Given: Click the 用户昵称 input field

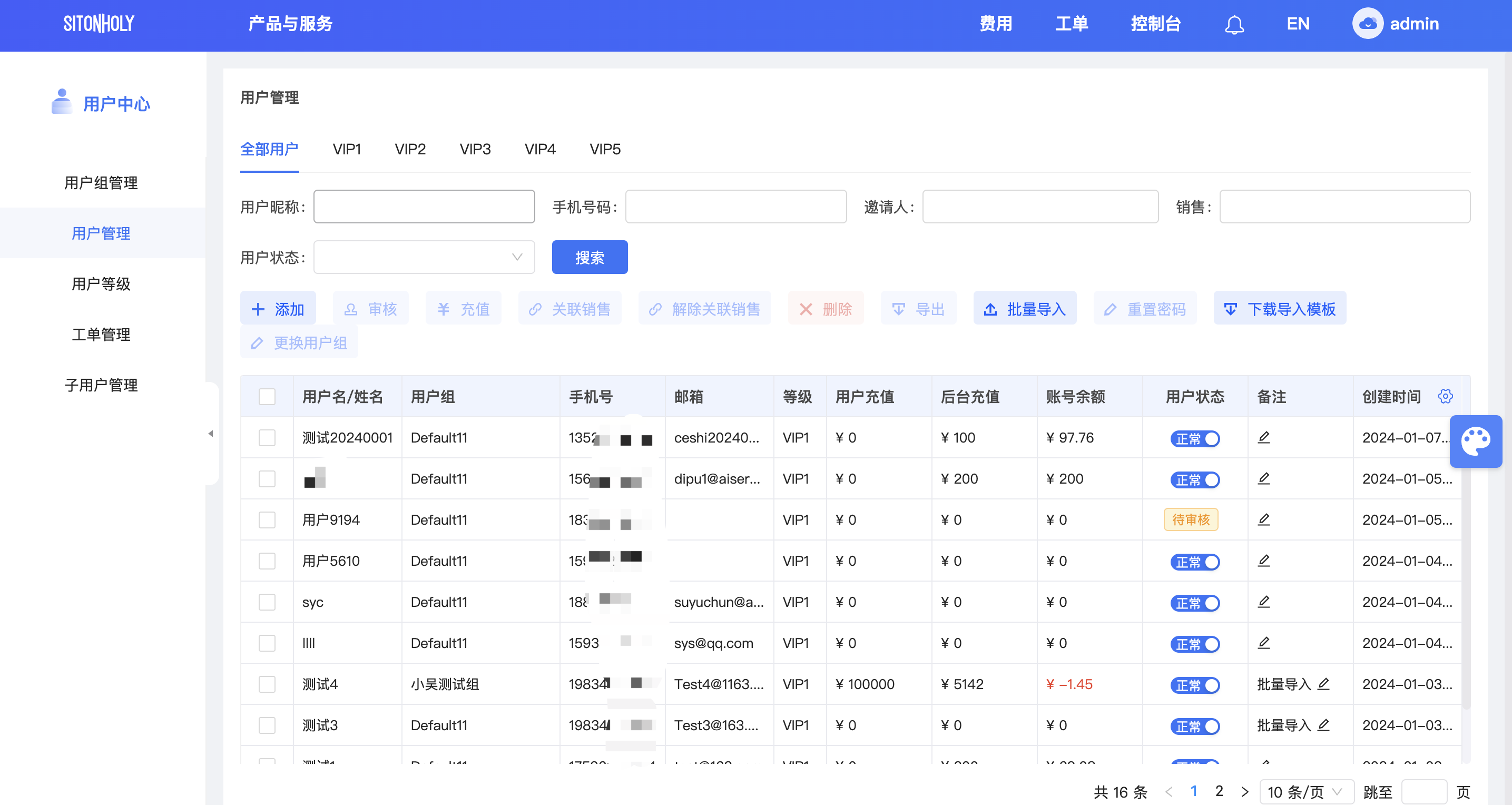Looking at the screenshot, I should pos(424,207).
